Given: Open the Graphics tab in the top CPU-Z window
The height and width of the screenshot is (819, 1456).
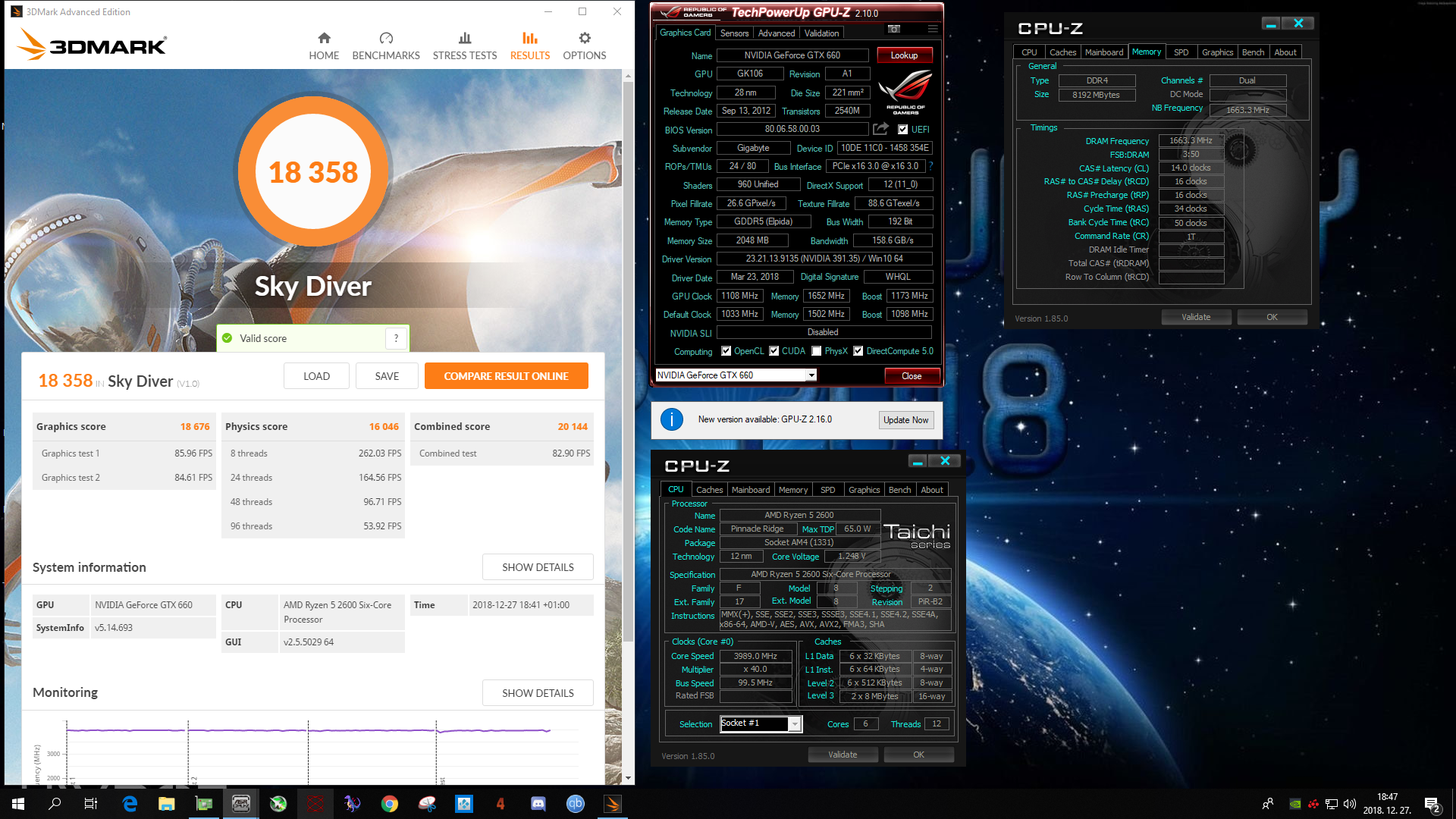Looking at the screenshot, I should [1217, 52].
